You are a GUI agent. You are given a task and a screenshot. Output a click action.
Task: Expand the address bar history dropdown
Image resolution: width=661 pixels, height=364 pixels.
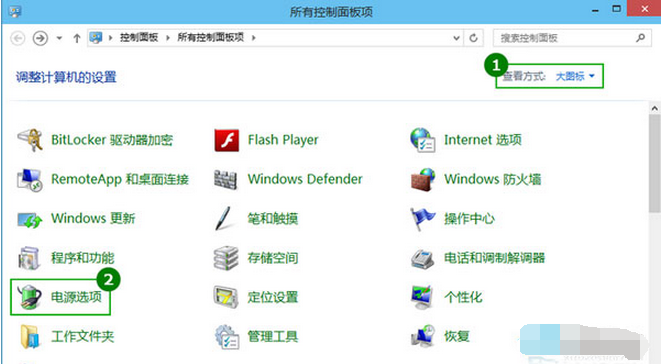point(456,38)
